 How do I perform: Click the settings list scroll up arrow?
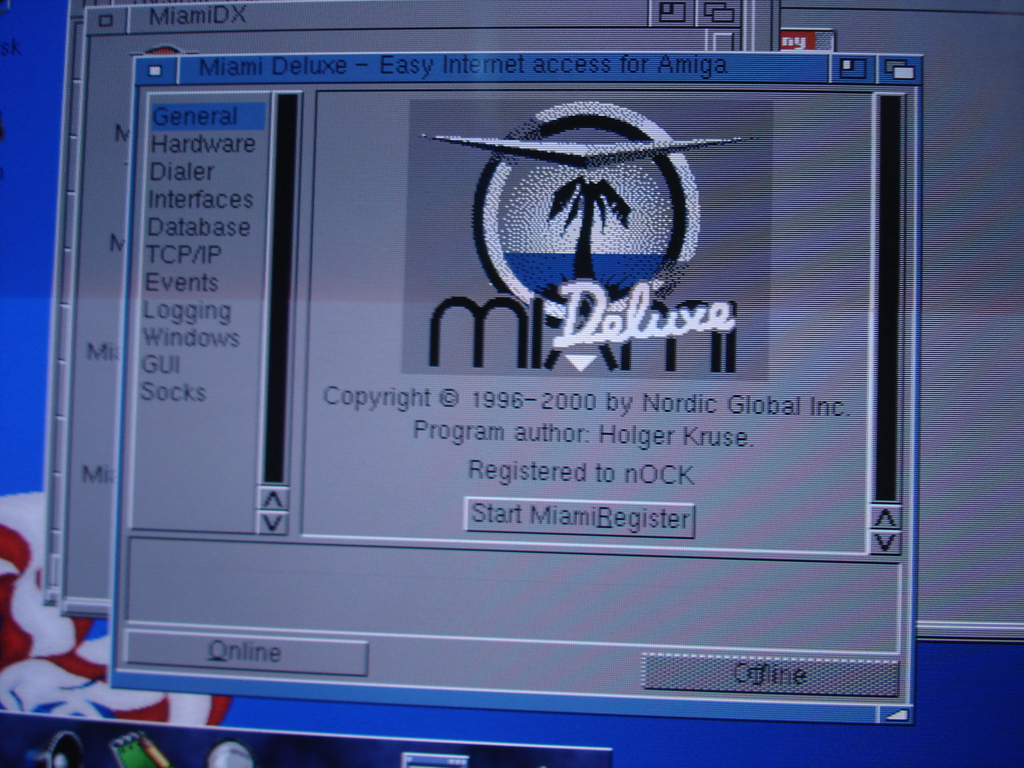[x=273, y=500]
